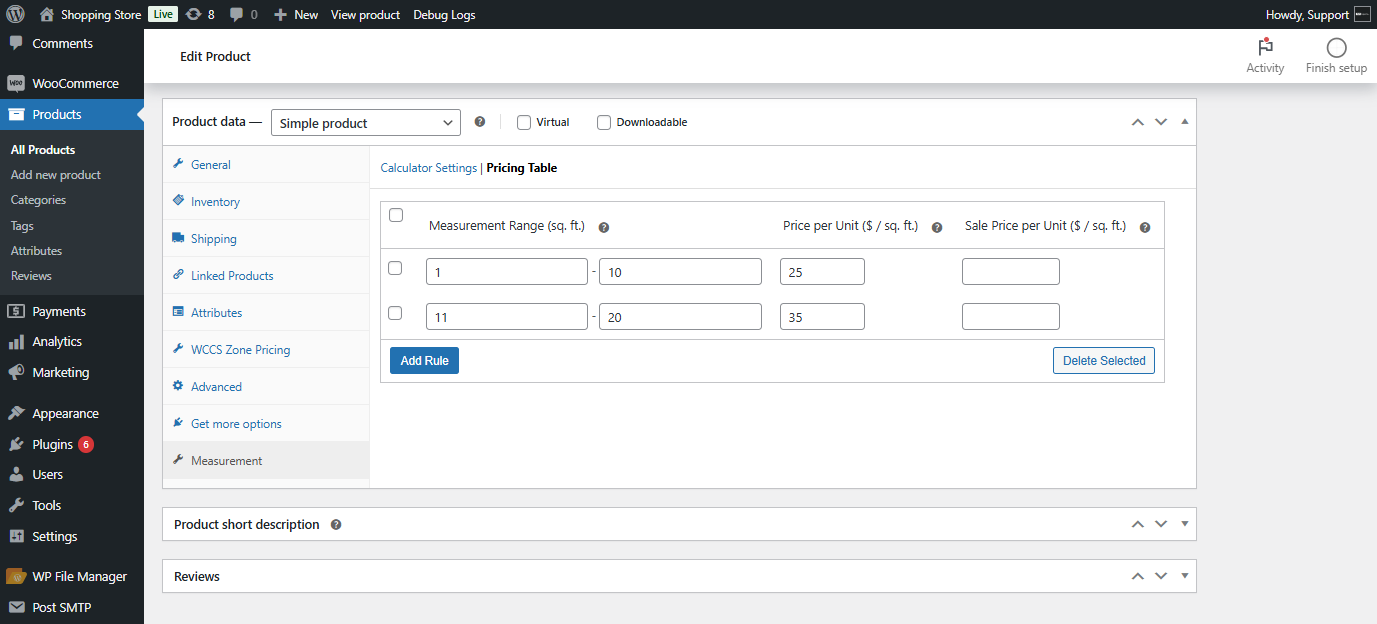Click the WooCommerce sidebar icon
The width and height of the screenshot is (1377, 624).
pyautogui.click(x=16, y=83)
